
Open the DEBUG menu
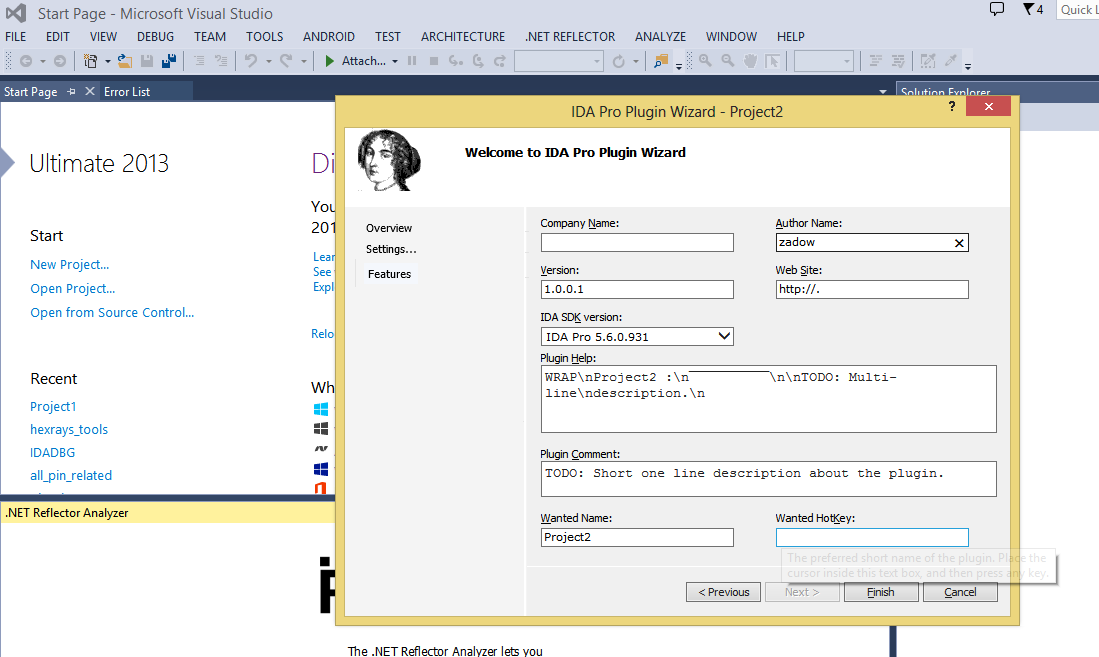pos(155,36)
